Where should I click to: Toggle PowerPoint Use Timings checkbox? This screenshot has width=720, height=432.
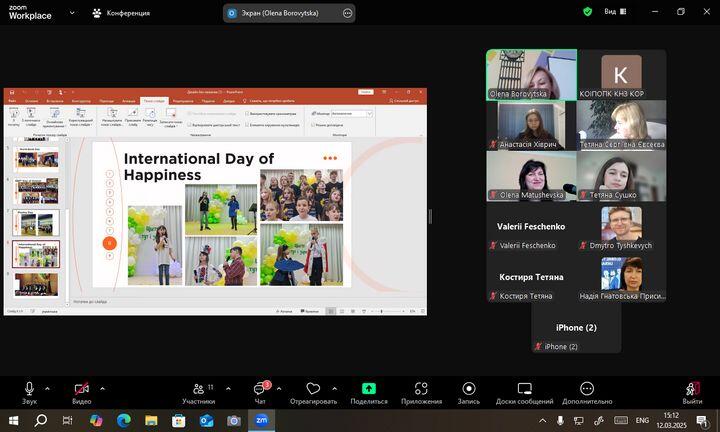point(247,113)
